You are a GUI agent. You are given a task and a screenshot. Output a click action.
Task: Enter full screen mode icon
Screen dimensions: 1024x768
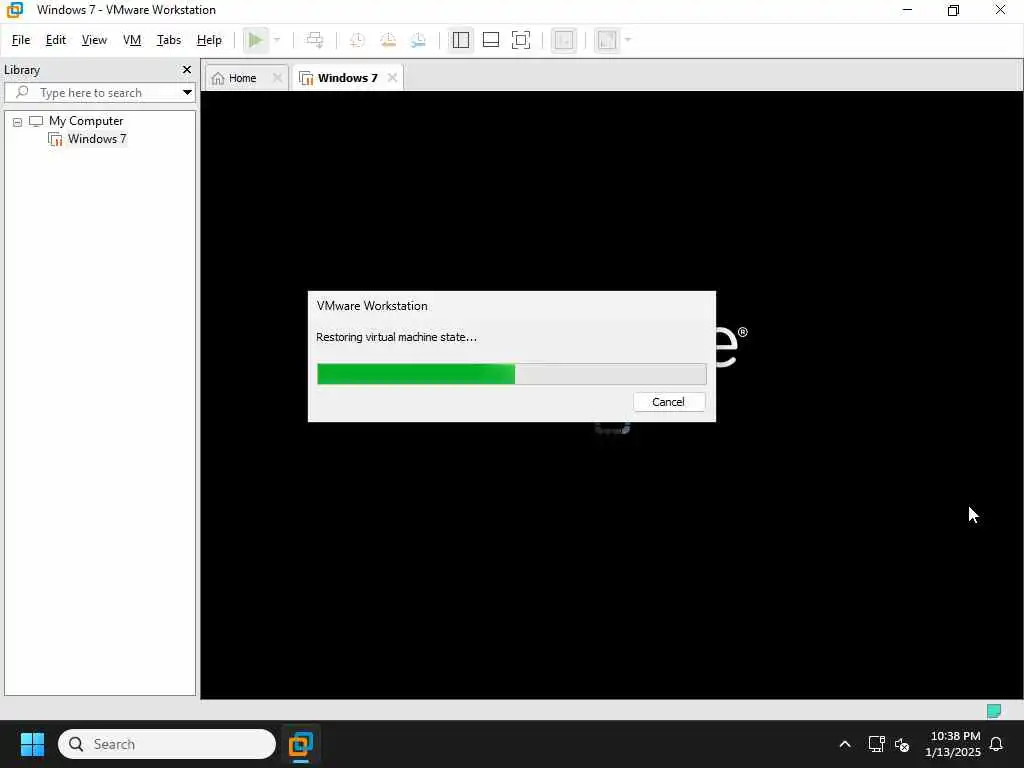tap(520, 40)
